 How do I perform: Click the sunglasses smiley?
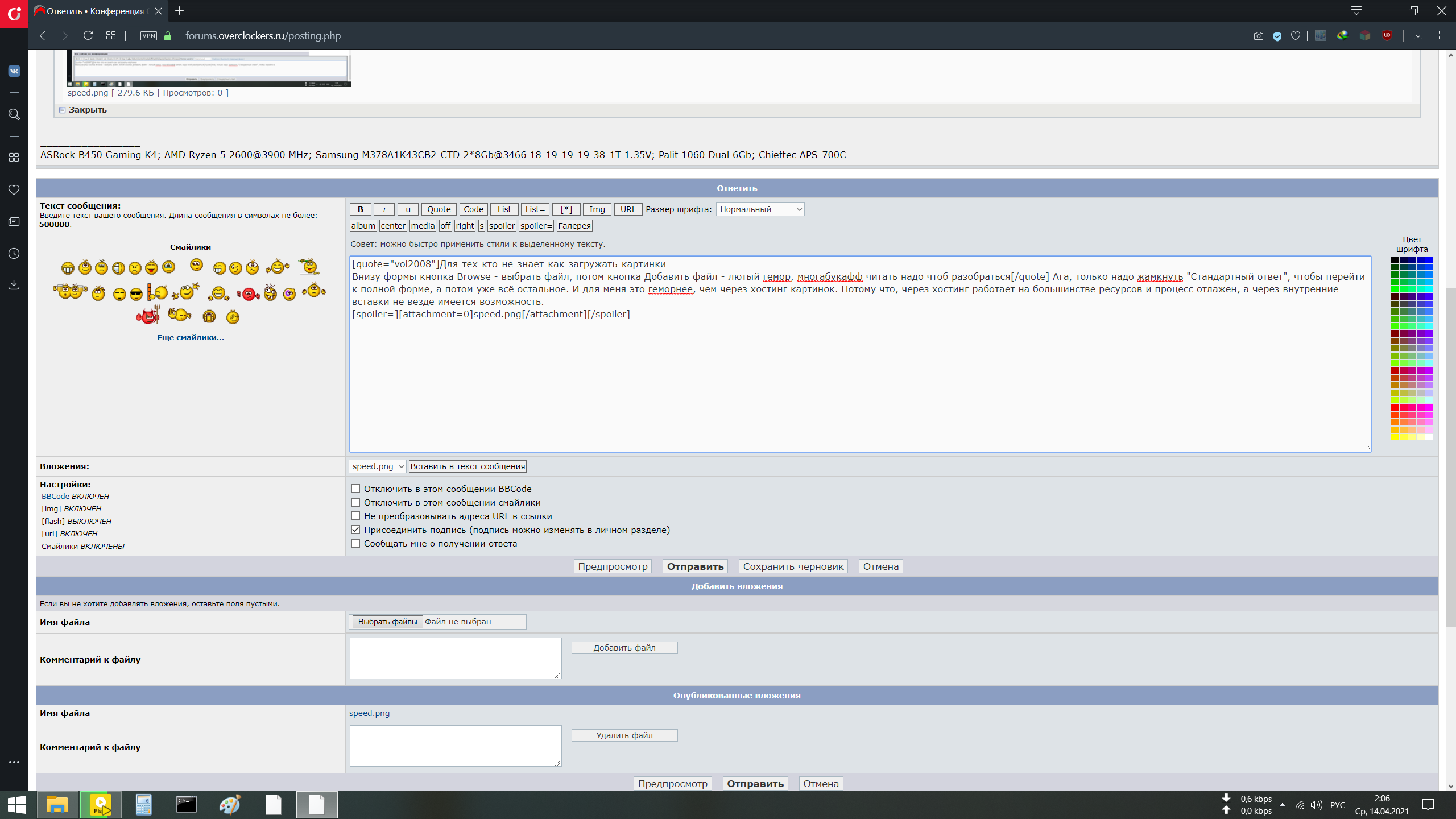click(136, 293)
